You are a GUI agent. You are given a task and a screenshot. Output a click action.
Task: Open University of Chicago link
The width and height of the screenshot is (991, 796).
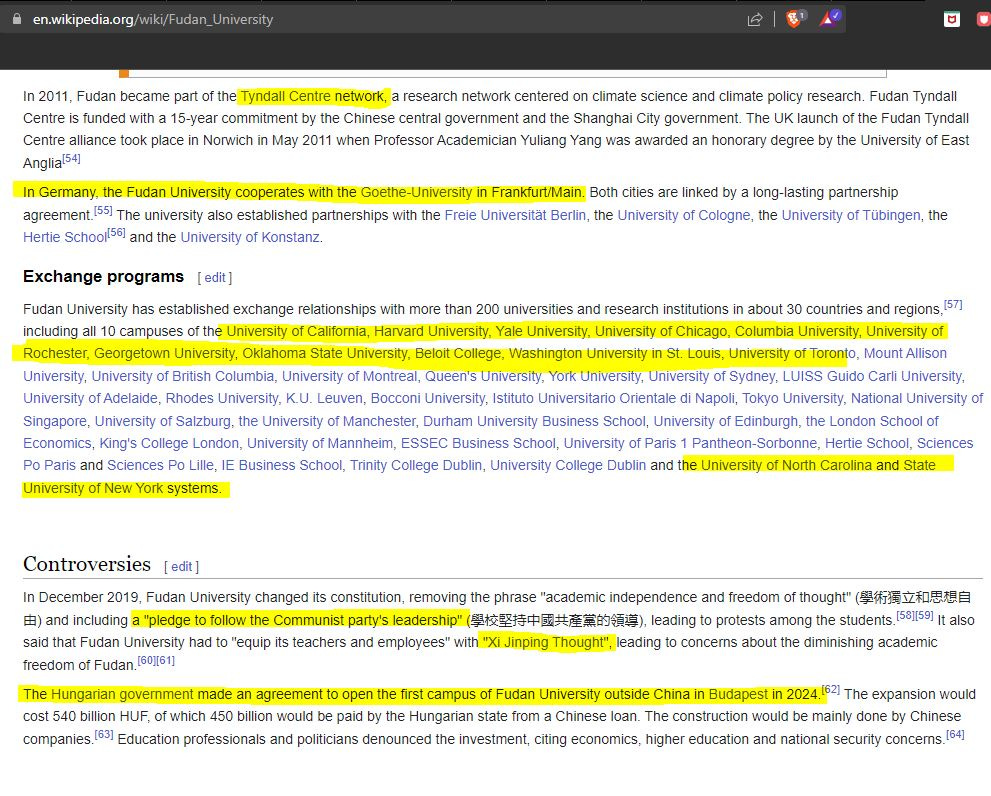[660, 331]
